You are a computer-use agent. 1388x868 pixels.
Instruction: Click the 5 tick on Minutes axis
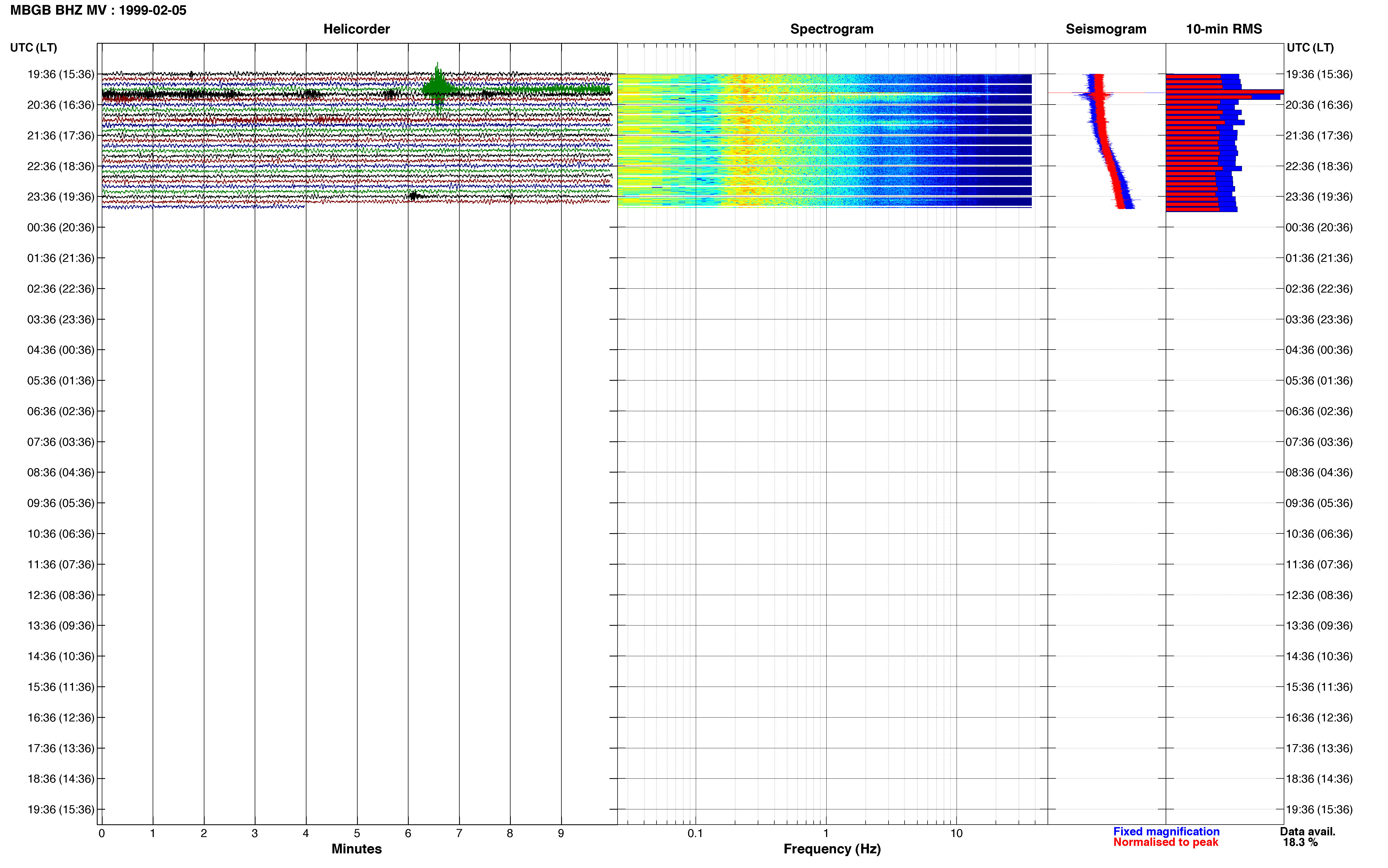[357, 833]
